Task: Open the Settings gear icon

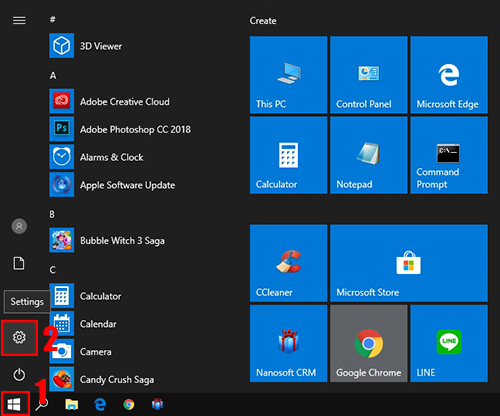Action: pyautogui.click(x=19, y=337)
